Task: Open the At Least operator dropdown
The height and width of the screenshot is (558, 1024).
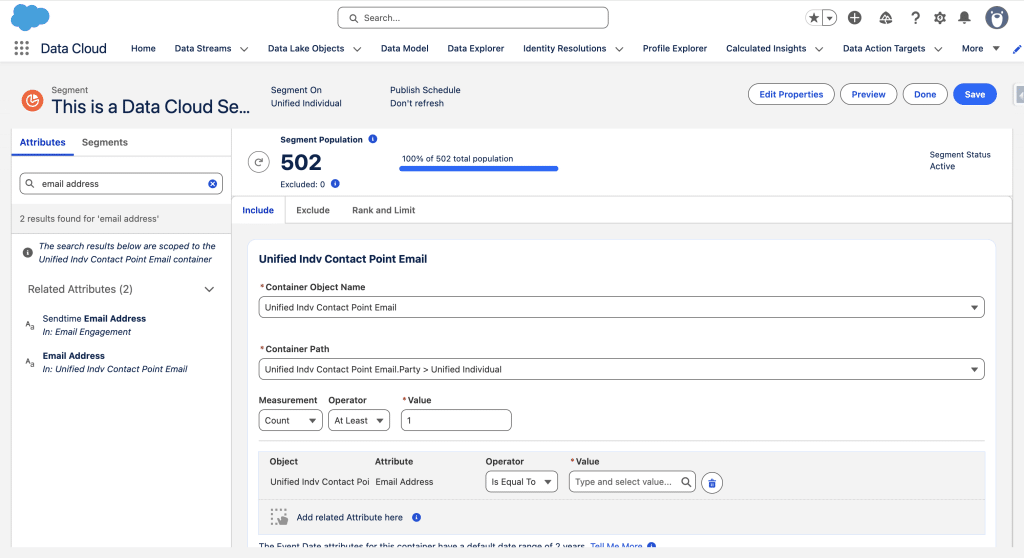Action: coord(358,421)
